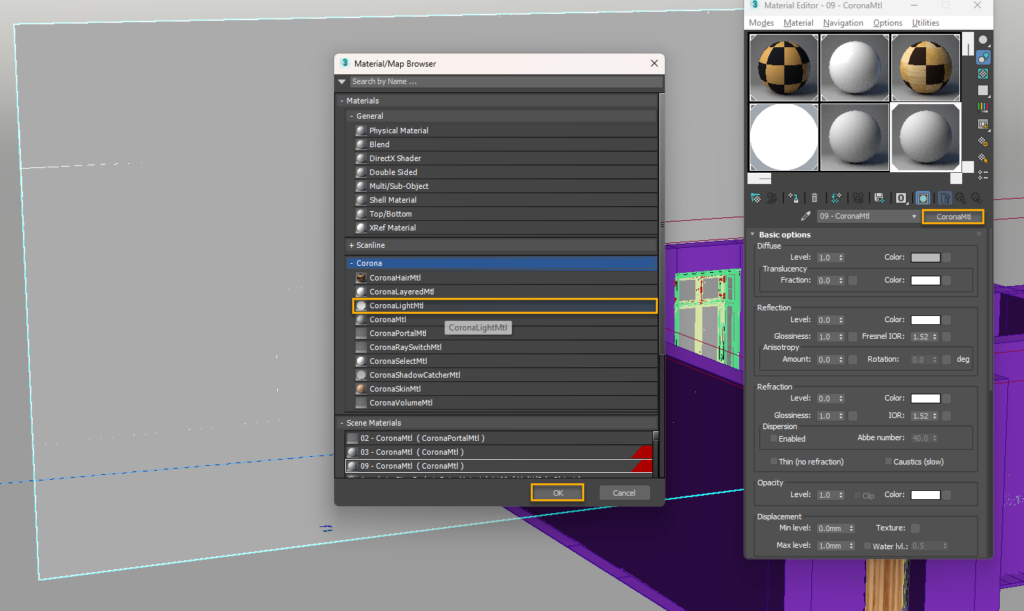Click Cancel in Material/Map Browser
The width and height of the screenshot is (1024, 611).
[x=624, y=493]
